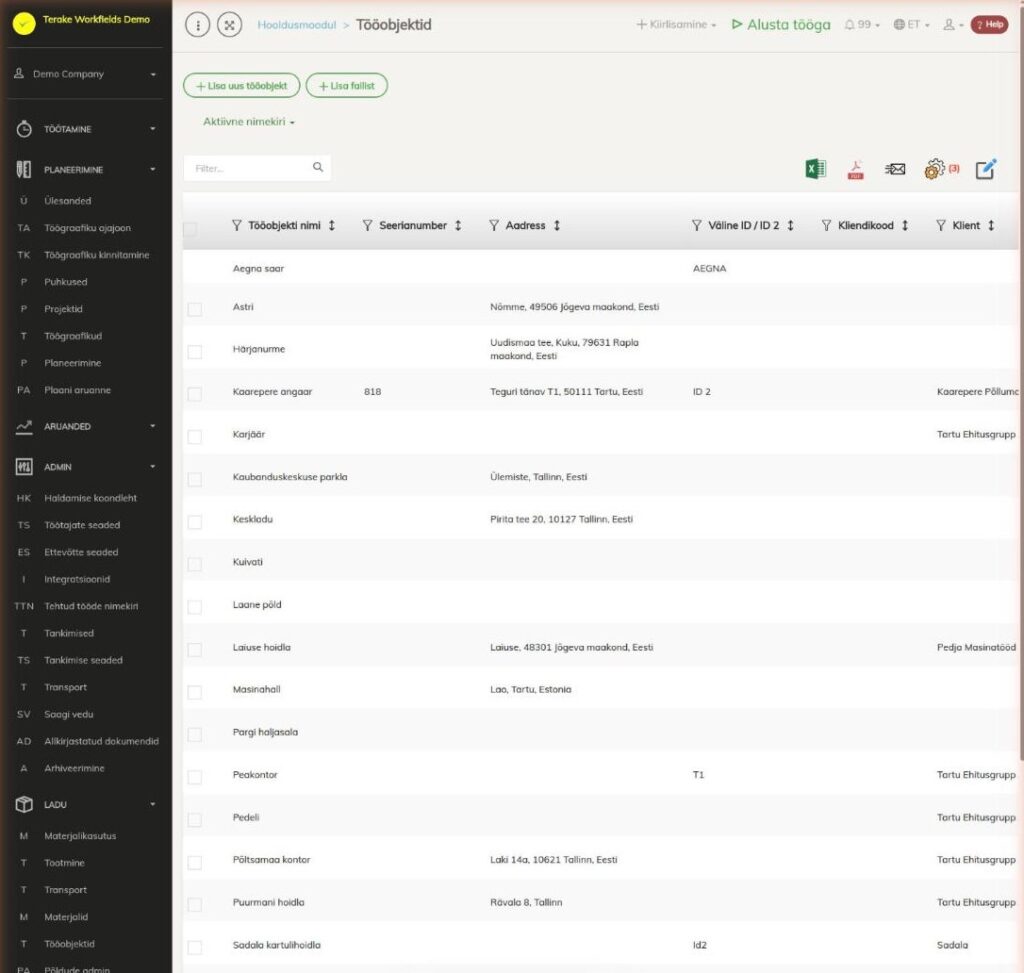The image size is (1024, 973).
Task: Filter the Klient column
Action: coord(940,225)
